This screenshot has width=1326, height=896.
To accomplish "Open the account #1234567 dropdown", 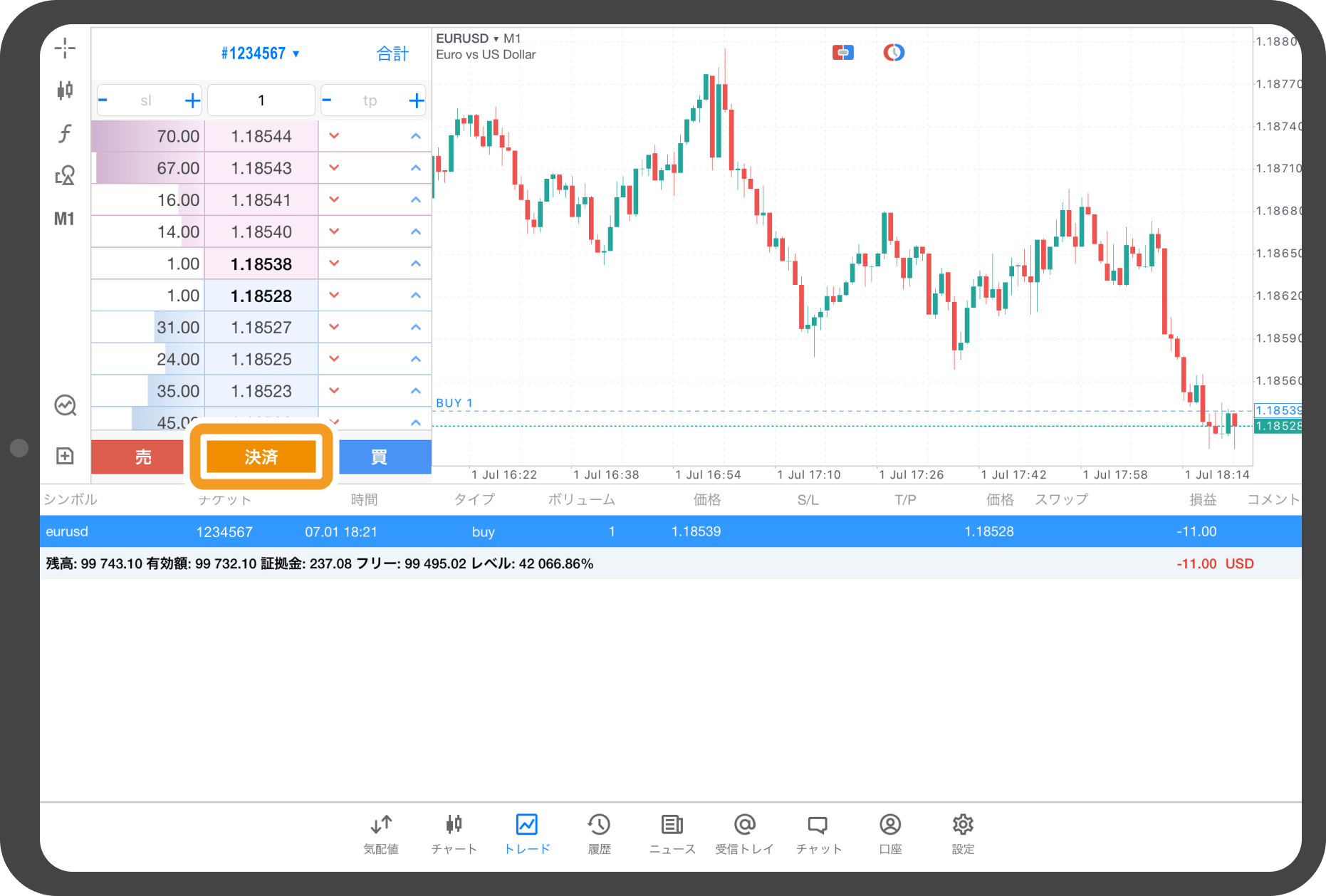I will tap(260, 53).
